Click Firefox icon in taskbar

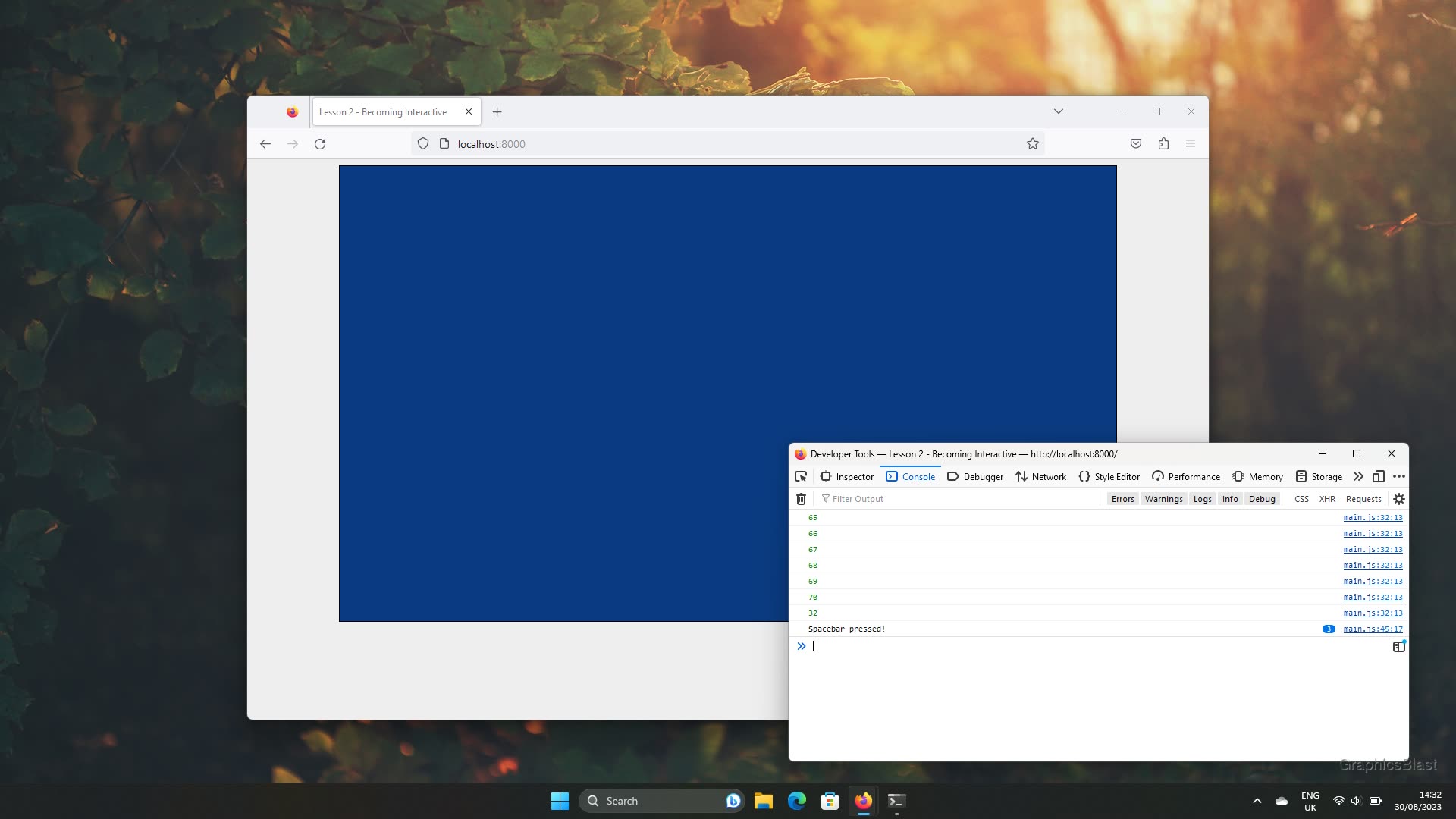(864, 801)
